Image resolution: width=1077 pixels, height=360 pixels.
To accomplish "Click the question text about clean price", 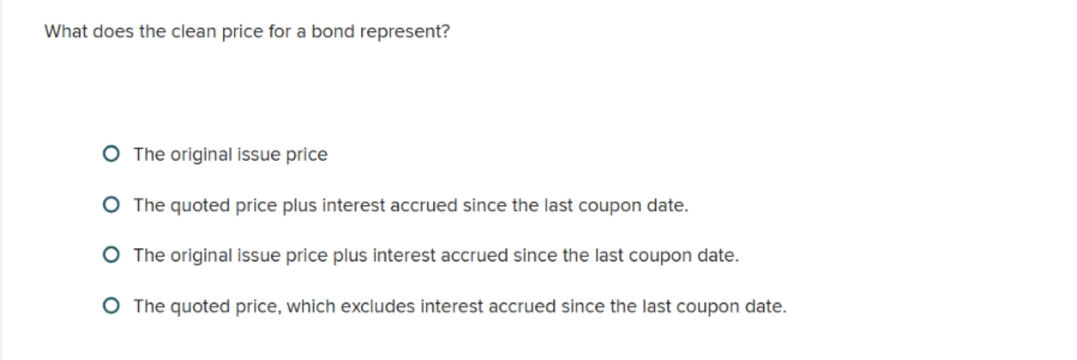I will [x=247, y=32].
